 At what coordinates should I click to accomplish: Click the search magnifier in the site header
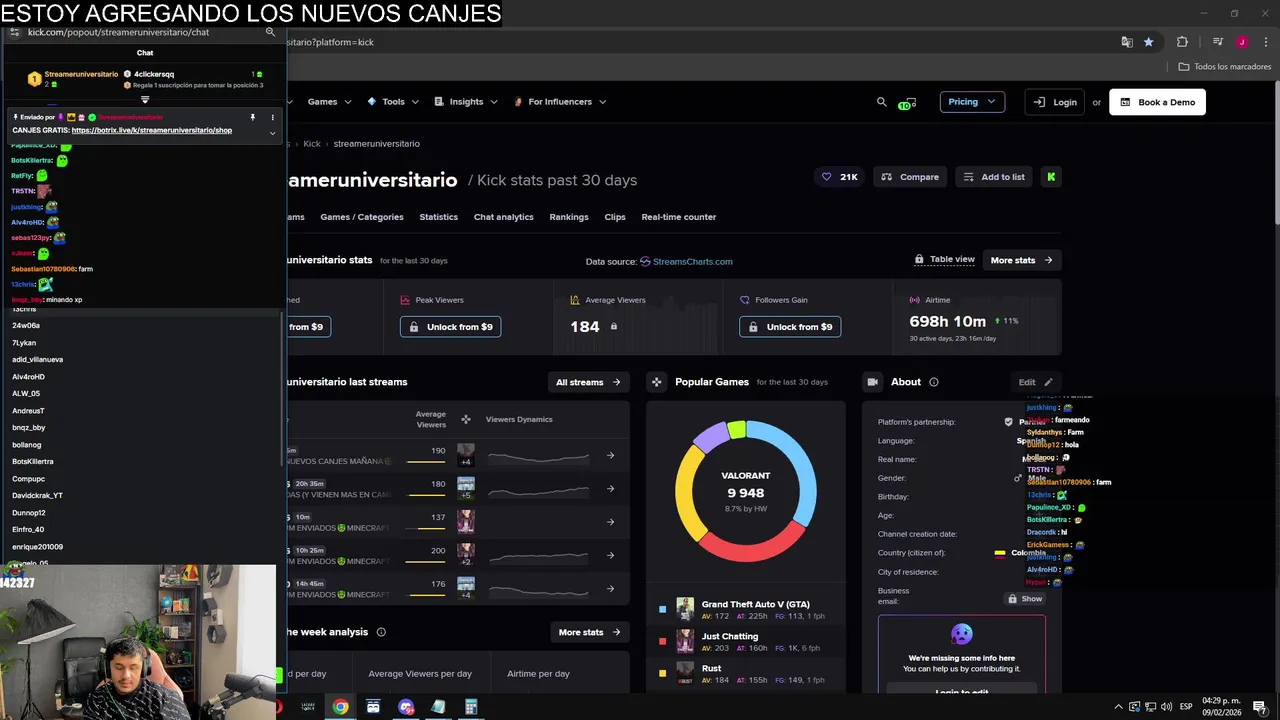tap(881, 102)
